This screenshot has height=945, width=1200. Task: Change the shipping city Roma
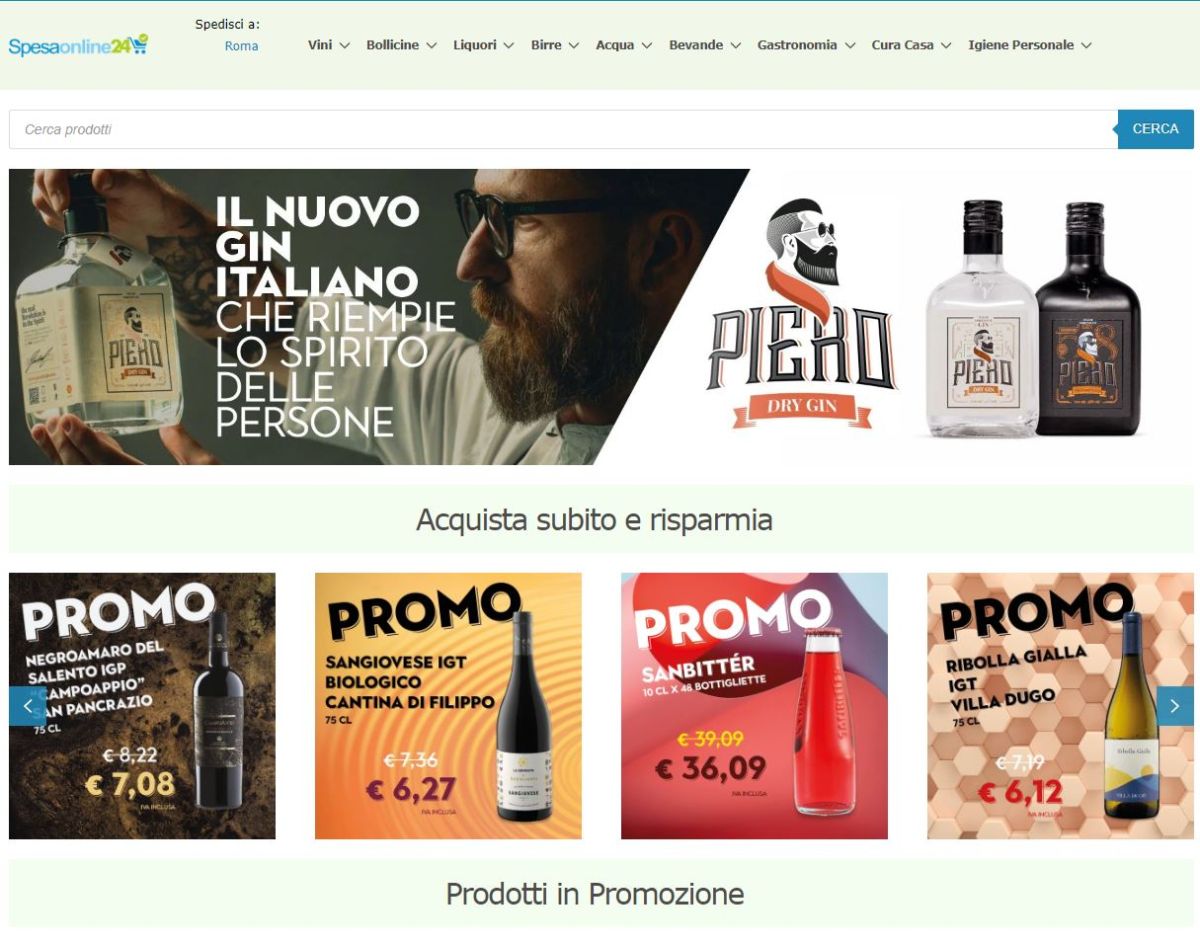[x=241, y=46]
